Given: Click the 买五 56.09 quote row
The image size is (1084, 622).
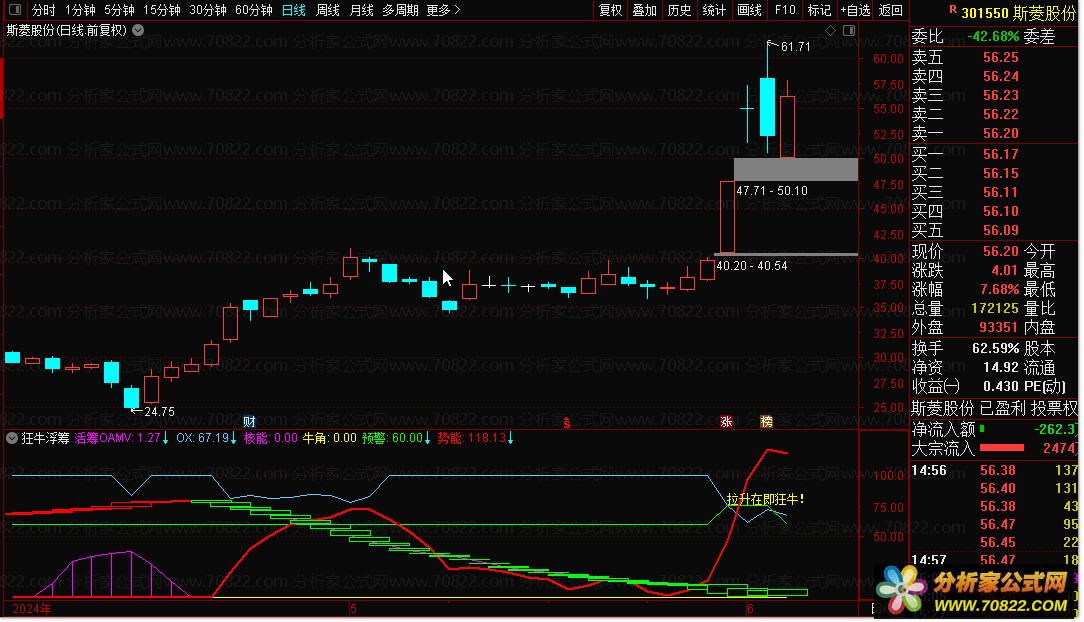Looking at the screenshot, I should pos(966,230).
